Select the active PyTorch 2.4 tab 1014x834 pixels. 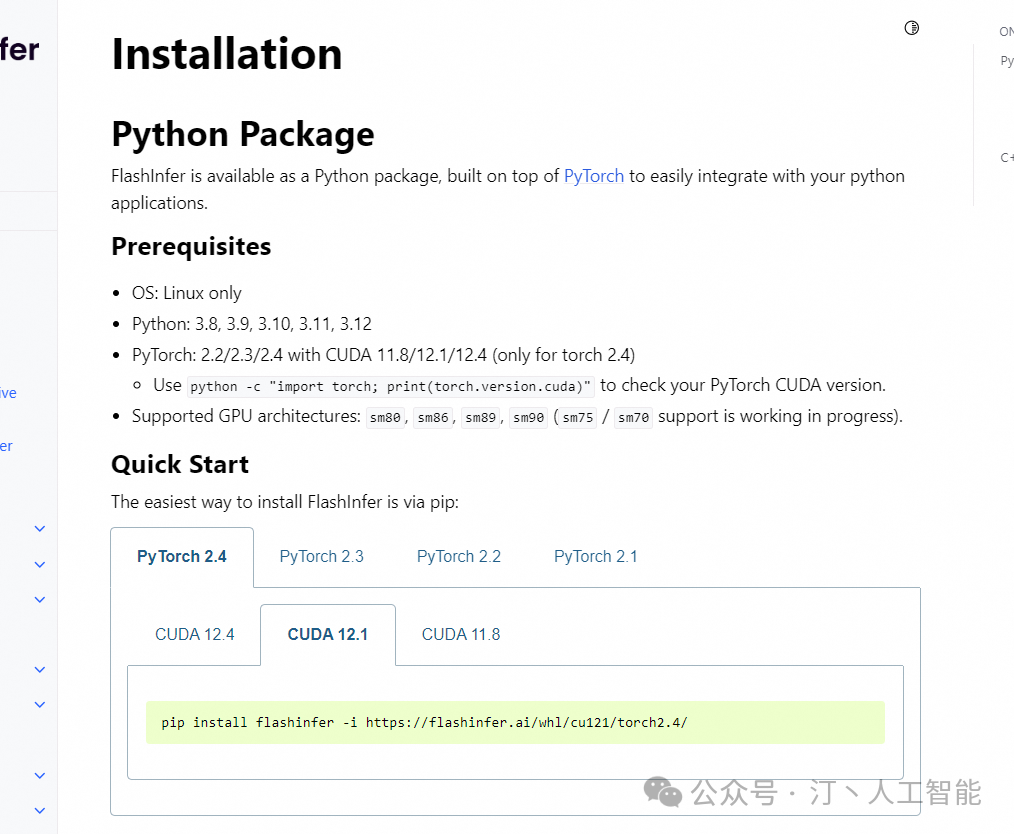(x=182, y=557)
